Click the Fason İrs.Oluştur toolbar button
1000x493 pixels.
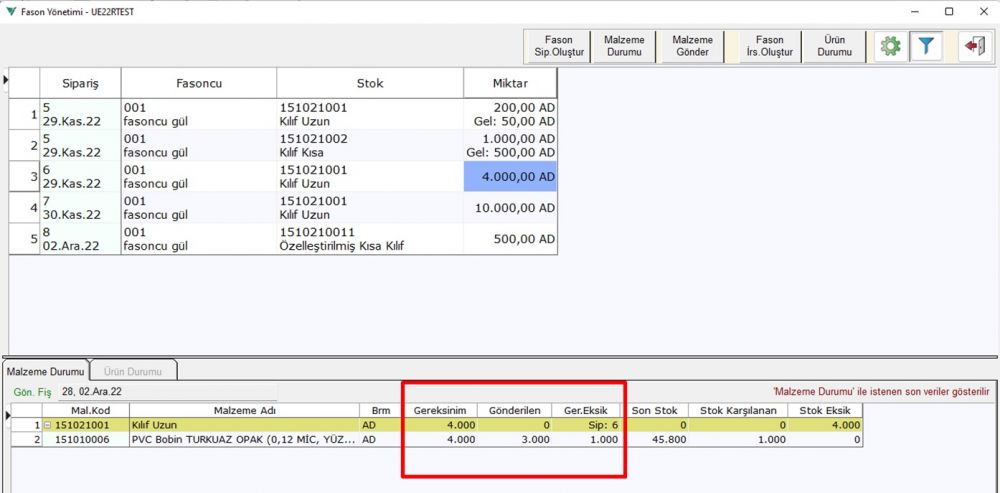pos(769,46)
